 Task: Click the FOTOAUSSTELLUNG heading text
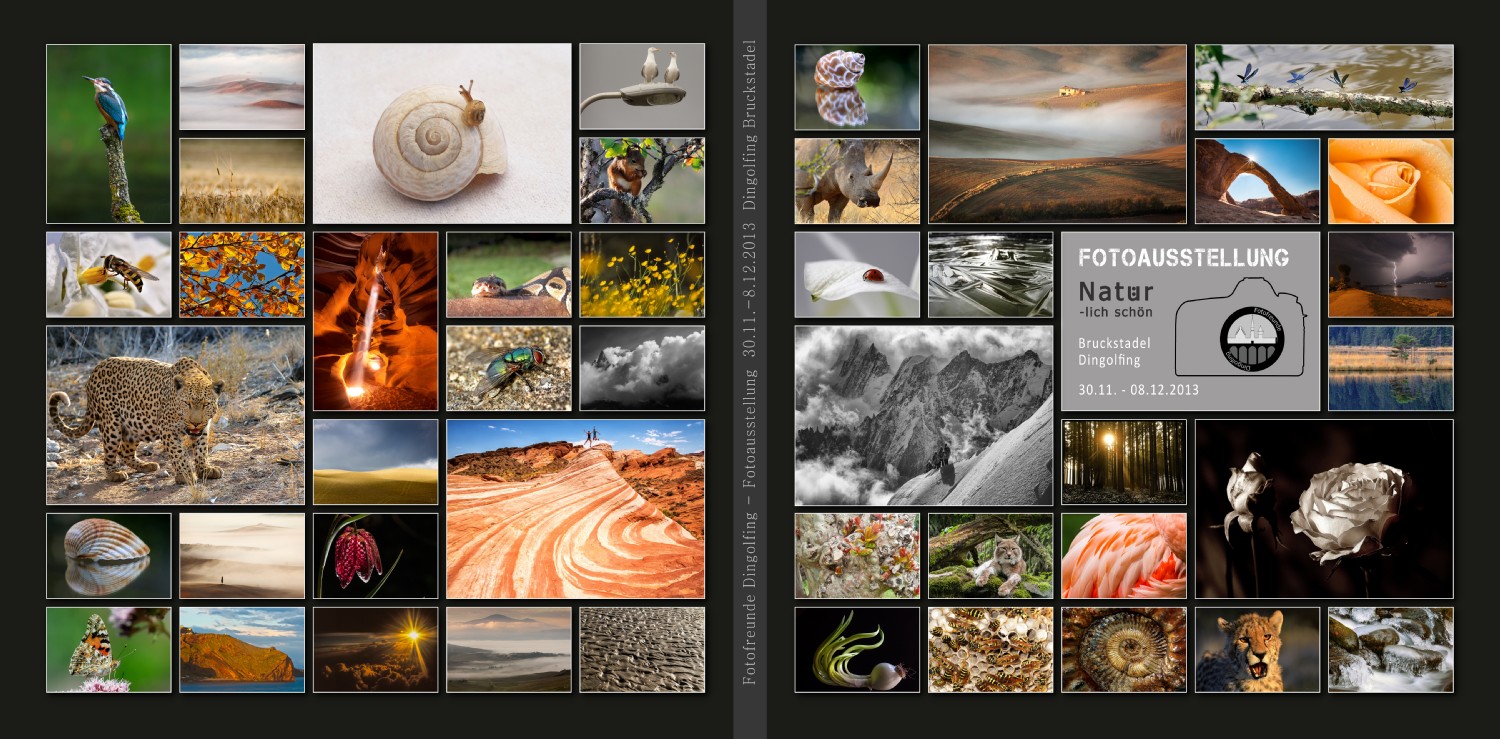tap(1182, 258)
